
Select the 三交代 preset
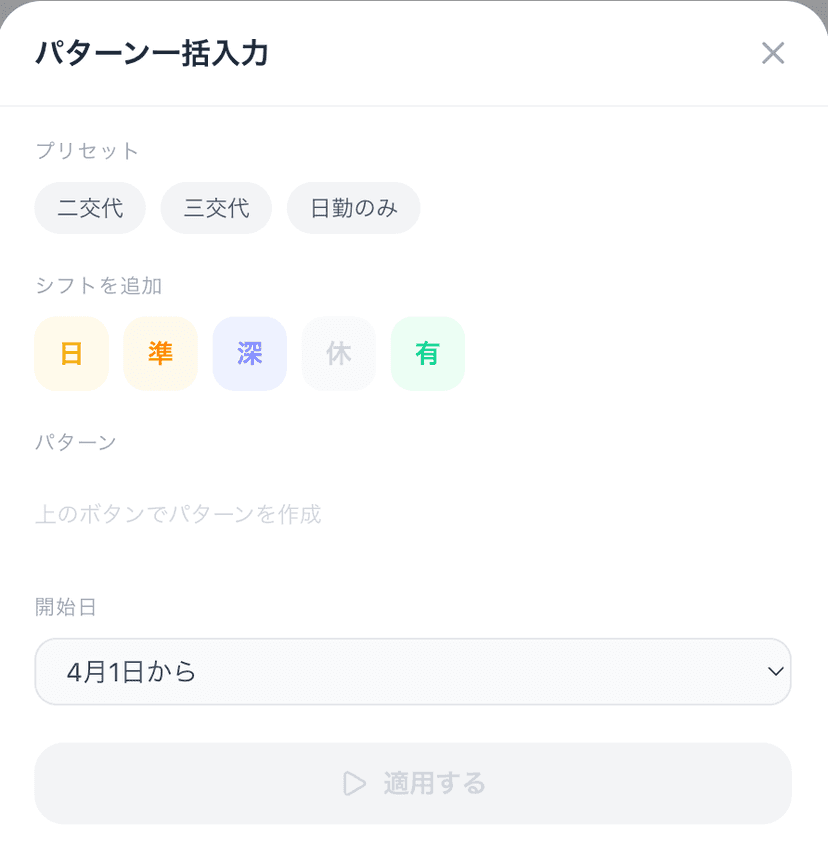coord(216,208)
